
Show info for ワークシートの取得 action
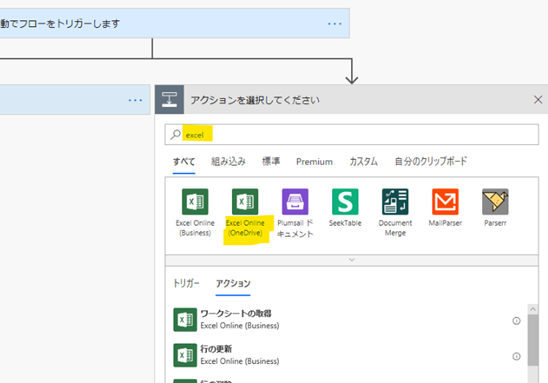coord(516,321)
